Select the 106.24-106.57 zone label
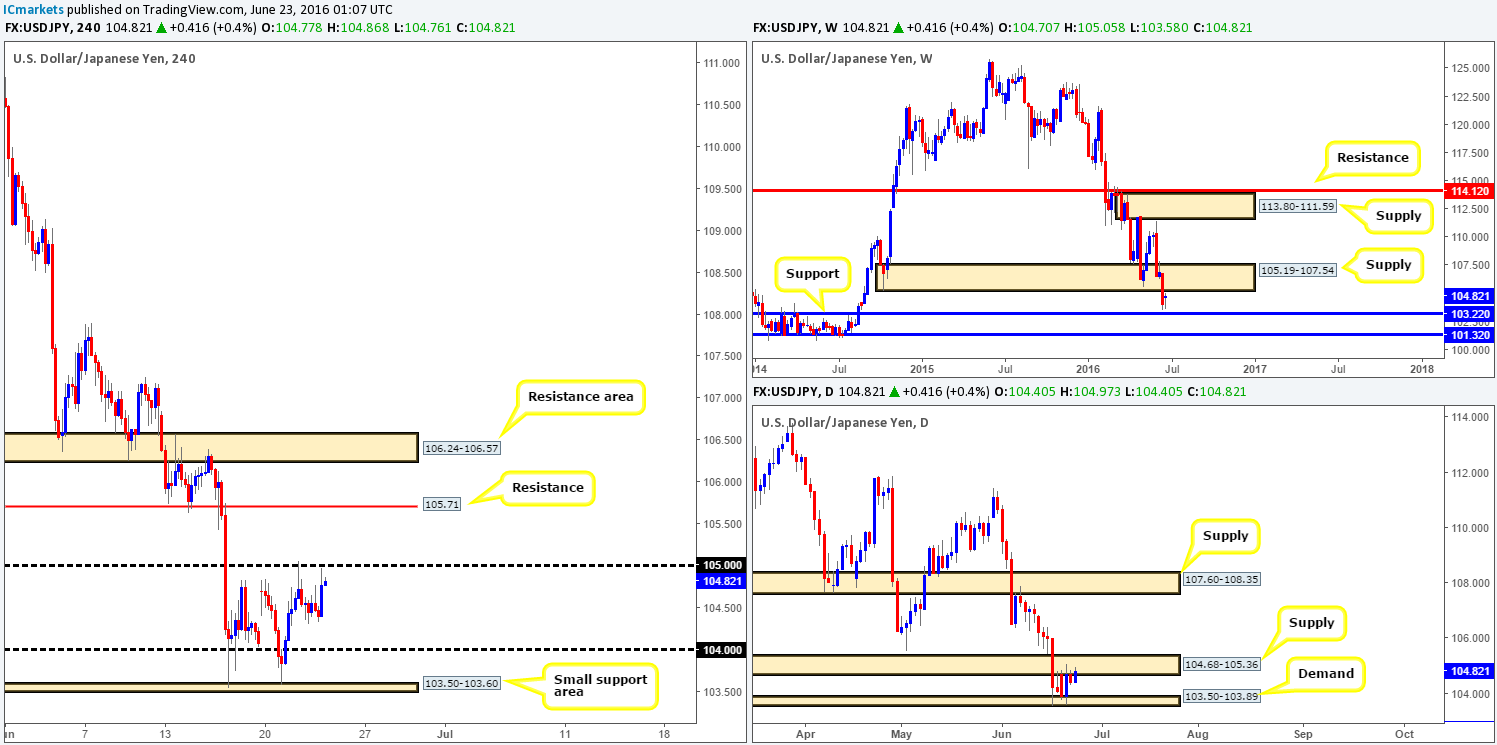Screen dimensions: 1497x745 tap(460, 448)
